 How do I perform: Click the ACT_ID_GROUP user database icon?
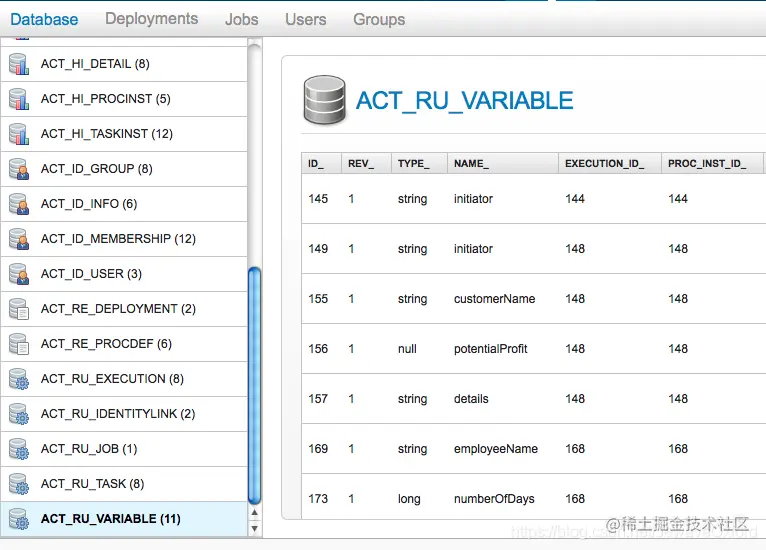(19, 169)
